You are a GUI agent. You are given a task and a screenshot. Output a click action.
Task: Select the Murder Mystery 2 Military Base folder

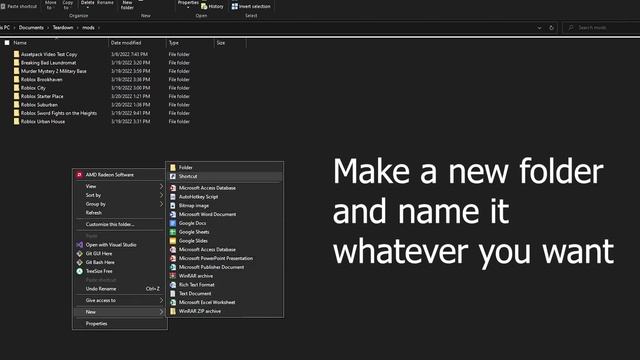pyautogui.click(x=53, y=71)
